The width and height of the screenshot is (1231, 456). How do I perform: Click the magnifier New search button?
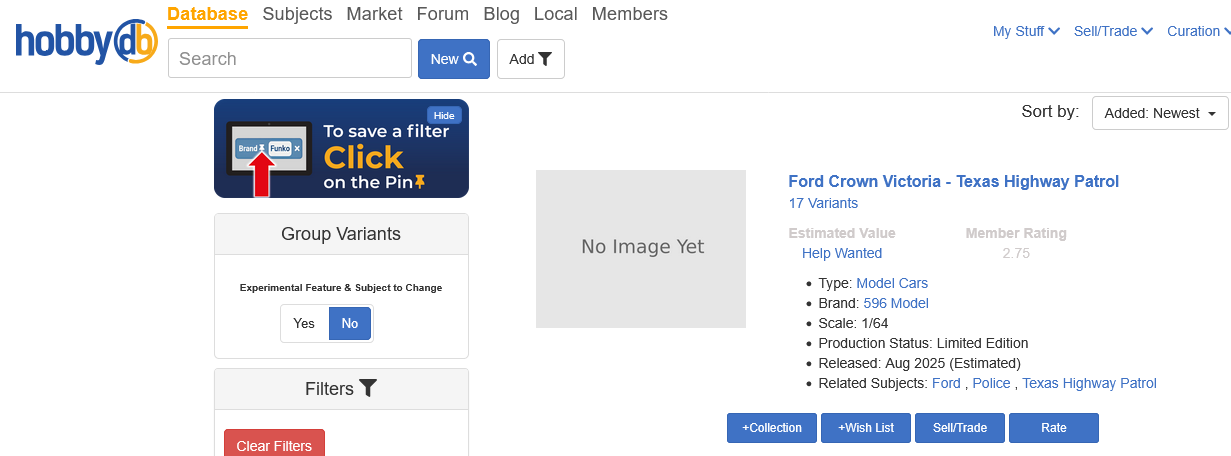coord(453,59)
